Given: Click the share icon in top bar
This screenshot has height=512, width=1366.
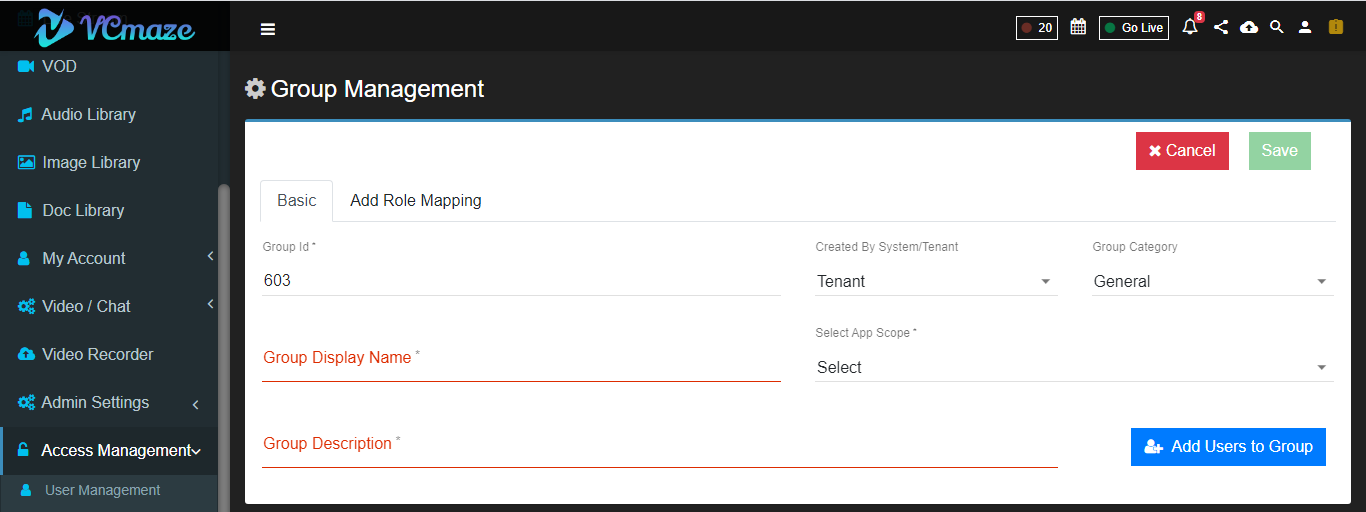Looking at the screenshot, I should click(x=1221, y=27).
